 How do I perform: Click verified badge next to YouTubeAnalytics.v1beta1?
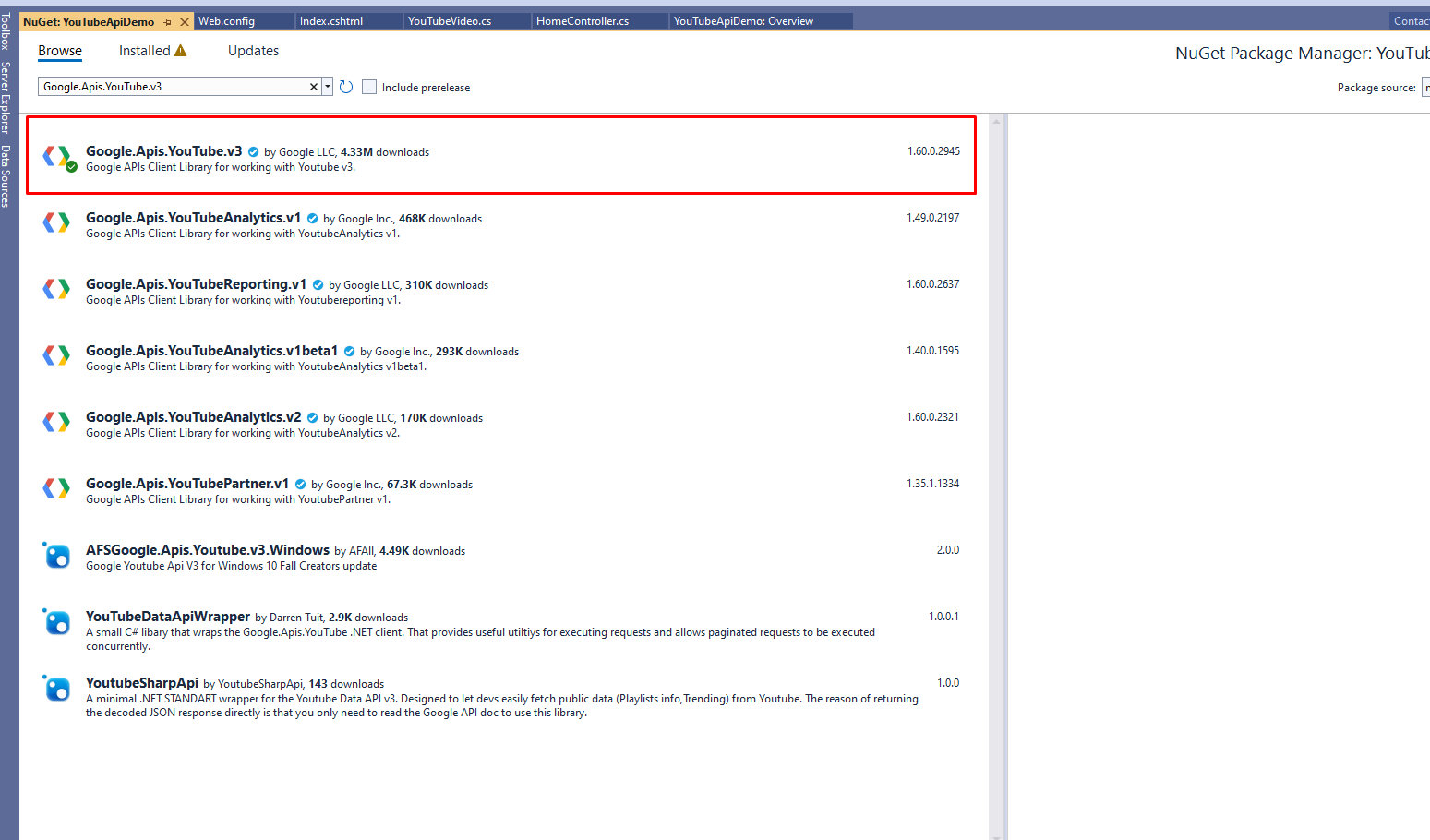point(350,352)
